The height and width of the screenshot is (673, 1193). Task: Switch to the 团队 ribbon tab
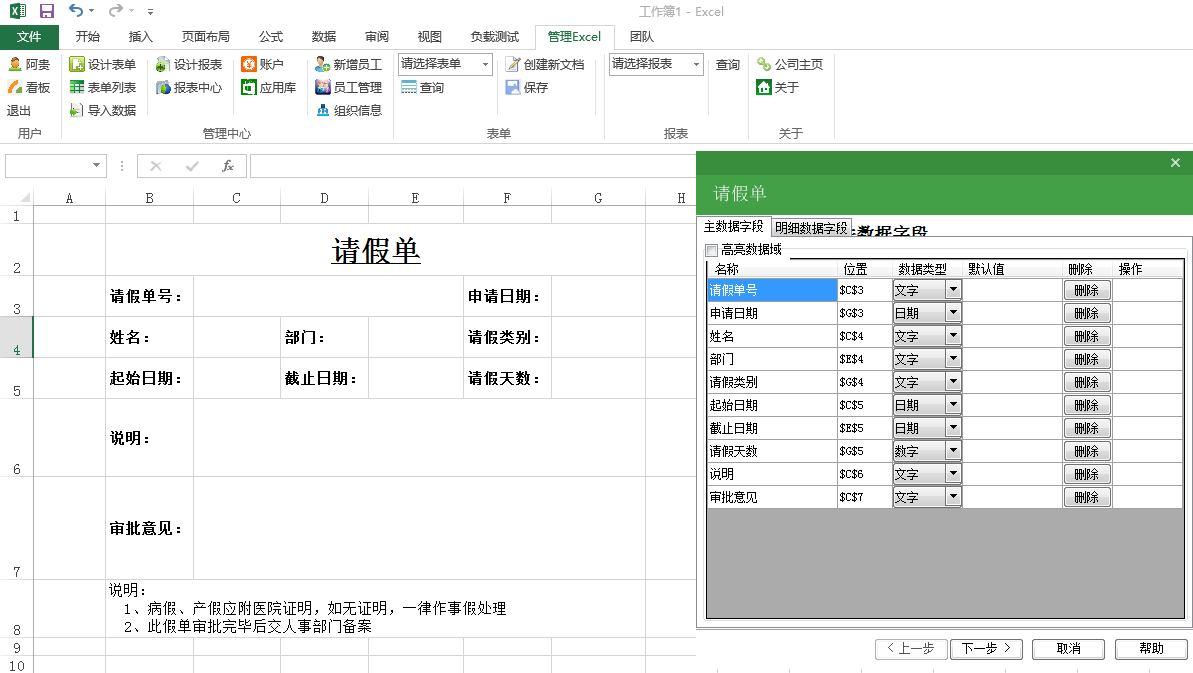coord(641,37)
